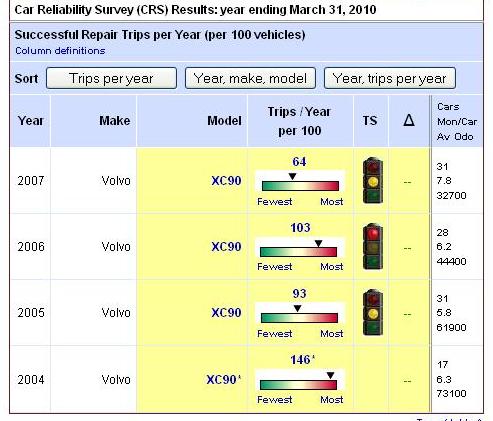
Task: Click the triangle marker on 2007 gradient bar
Action: [x=292, y=176]
